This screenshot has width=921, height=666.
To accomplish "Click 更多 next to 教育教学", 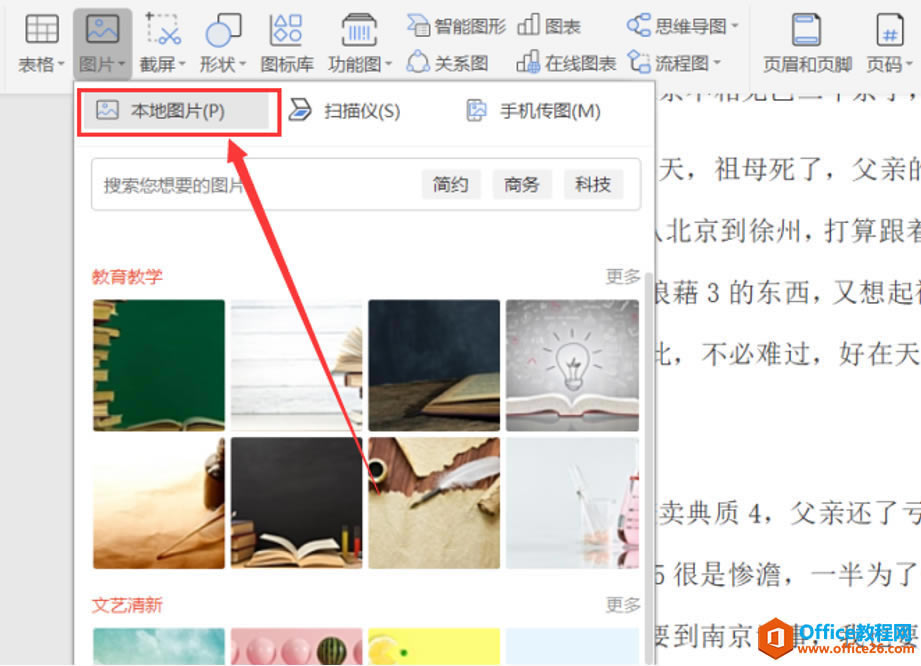I will tap(623, 276).
